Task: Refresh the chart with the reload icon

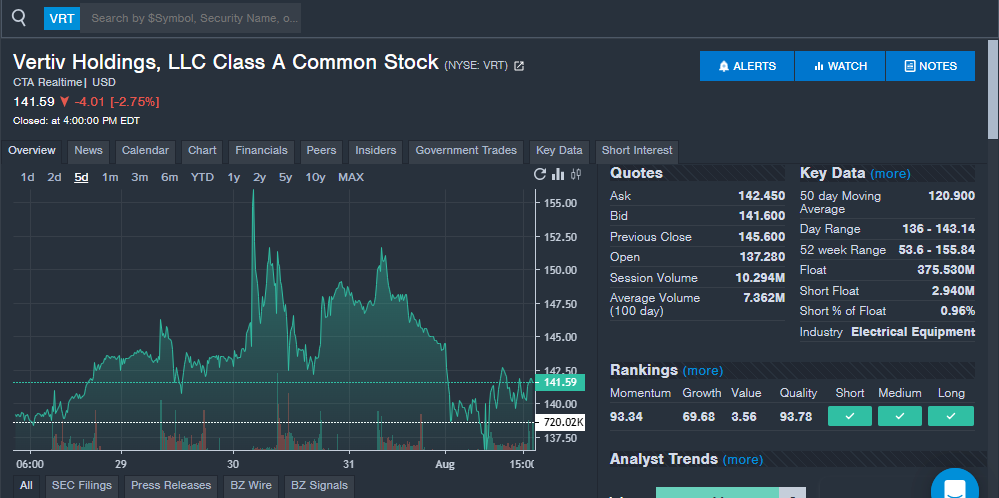Action: pyautogui.click(x=540, y=174)
